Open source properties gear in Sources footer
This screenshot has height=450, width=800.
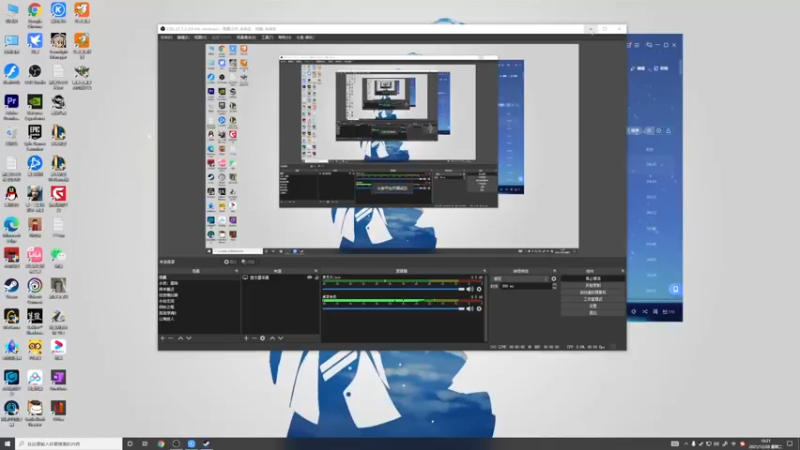263,338
